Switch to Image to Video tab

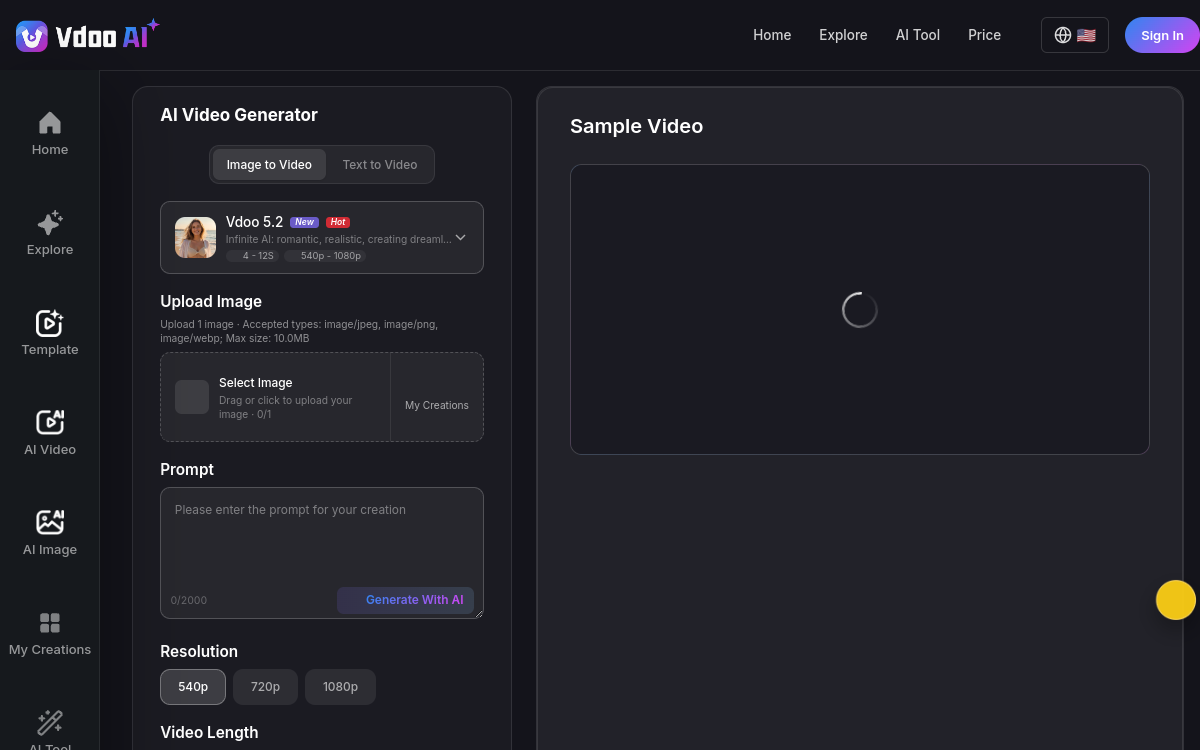269,165
